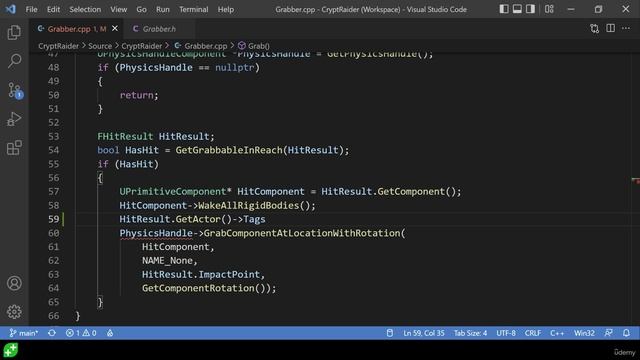The height and width of the screenshot is (360, 640).
Task: Click line number 59 in gutter
Action: 53,219
